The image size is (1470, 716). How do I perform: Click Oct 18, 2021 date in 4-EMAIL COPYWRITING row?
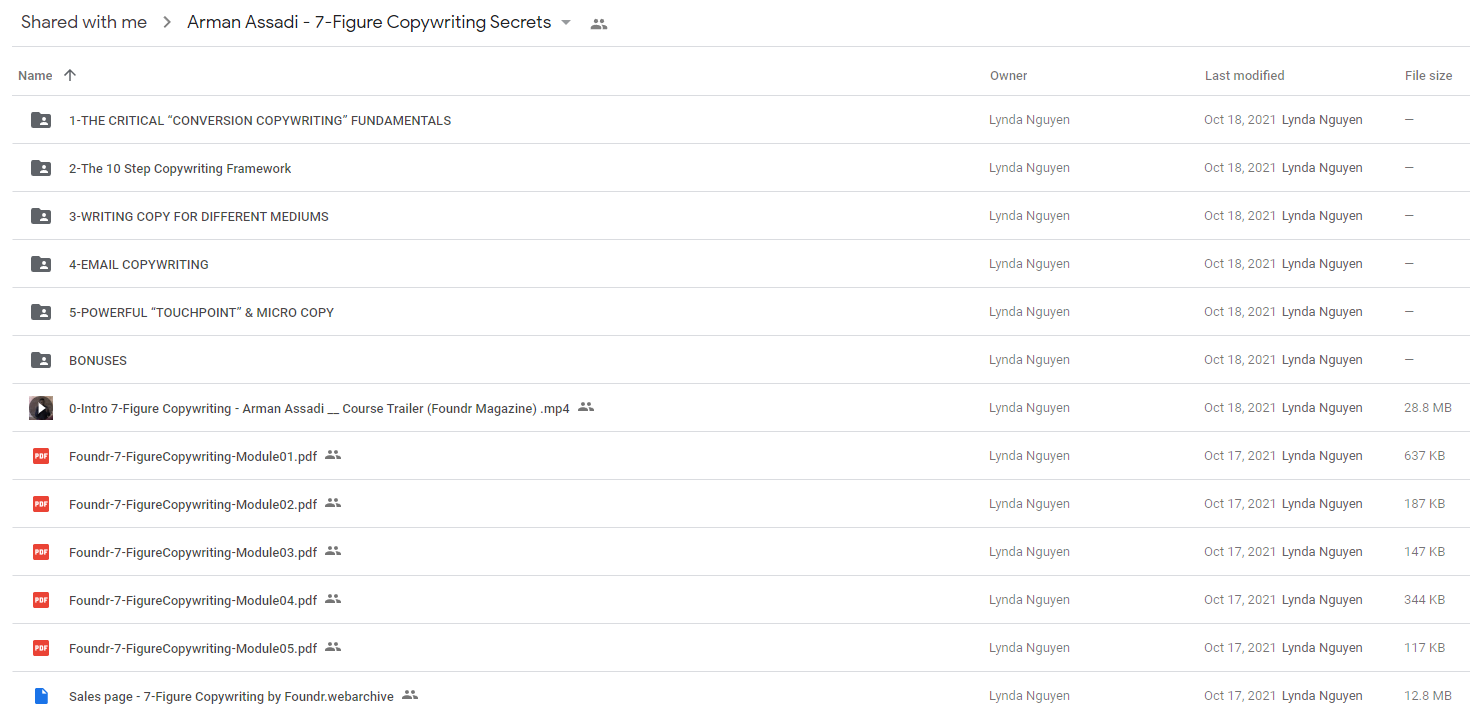pyautogui.click(x=1240, y=264)
